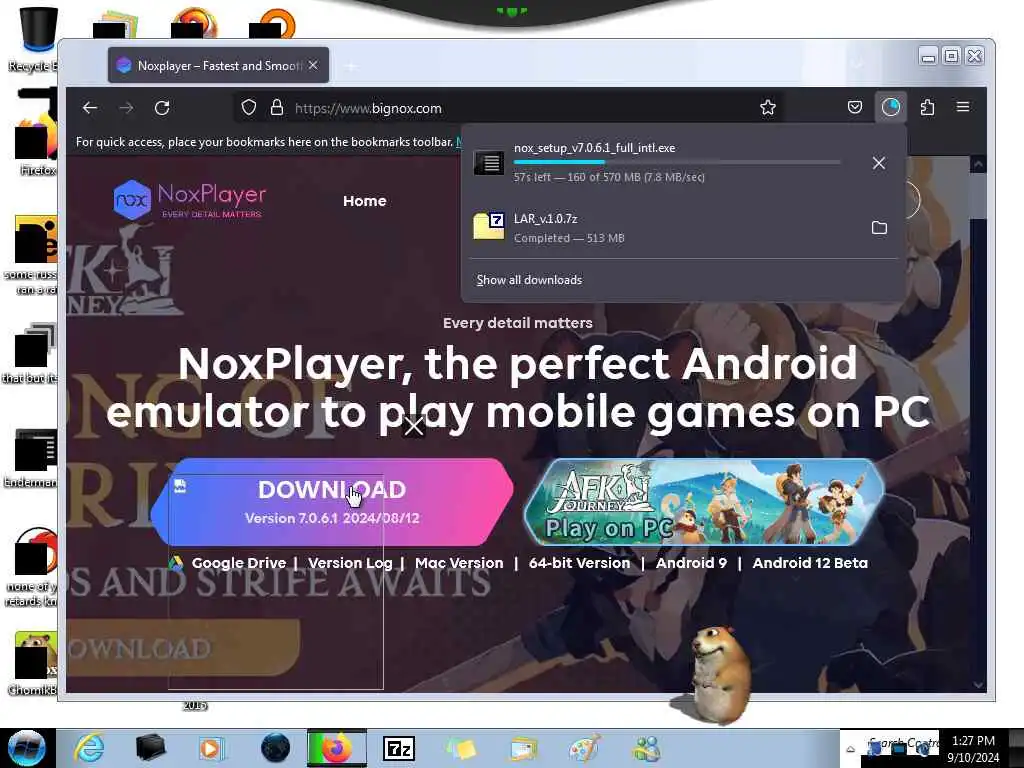Open the tracking protection shield icon

[x=249, y=108]
